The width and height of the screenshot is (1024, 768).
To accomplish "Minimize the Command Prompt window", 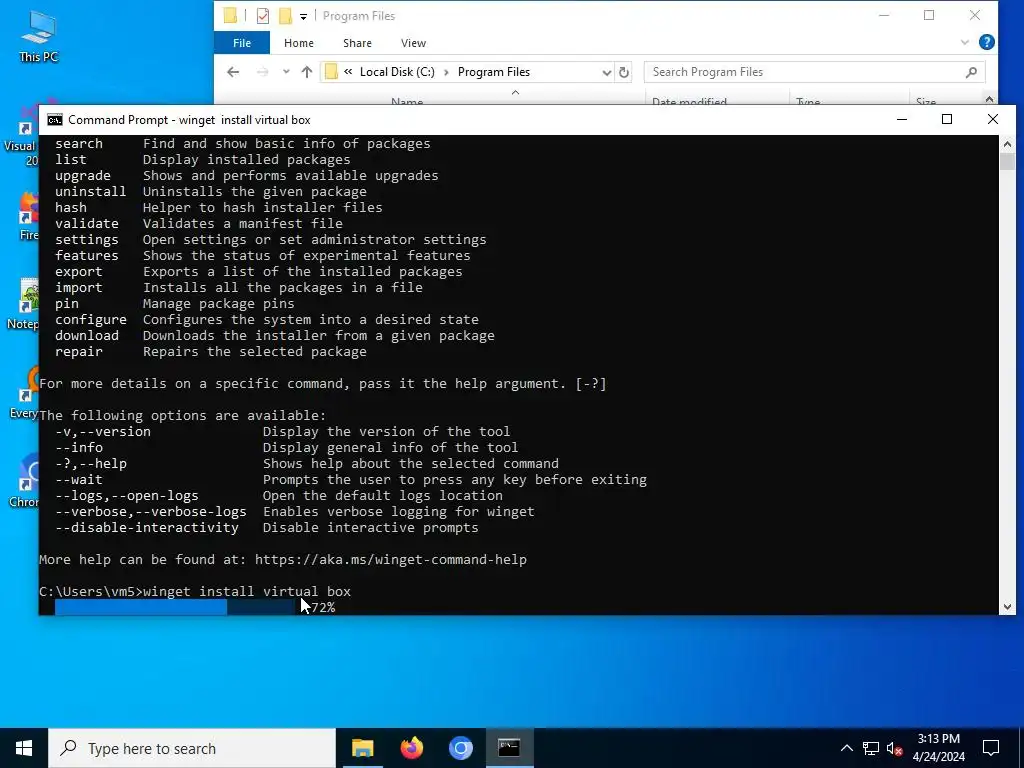I will click(x=902, y=120).
